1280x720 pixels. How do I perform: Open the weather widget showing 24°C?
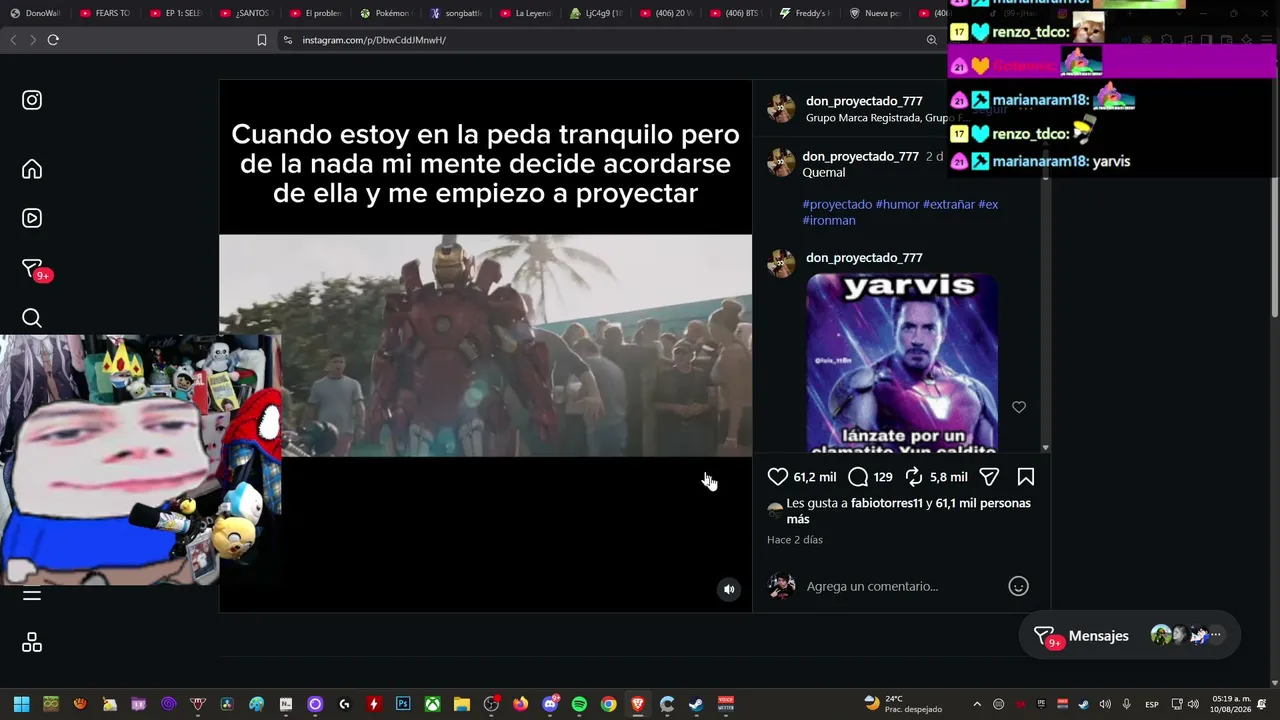903,704
